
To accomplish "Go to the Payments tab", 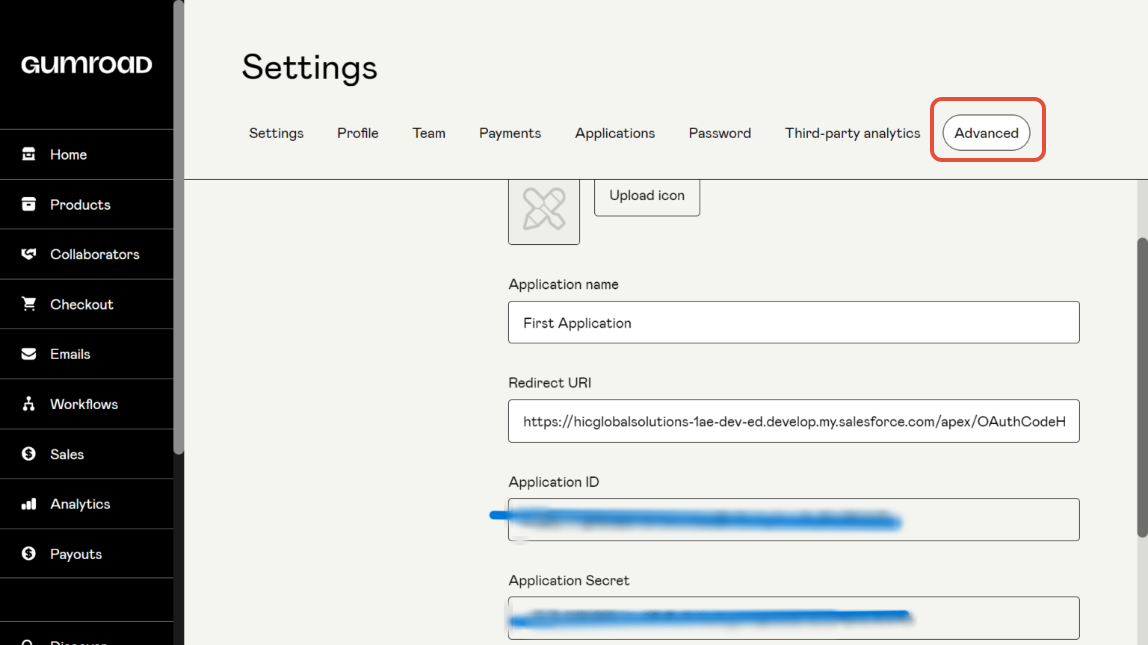I will click(510, 133).
